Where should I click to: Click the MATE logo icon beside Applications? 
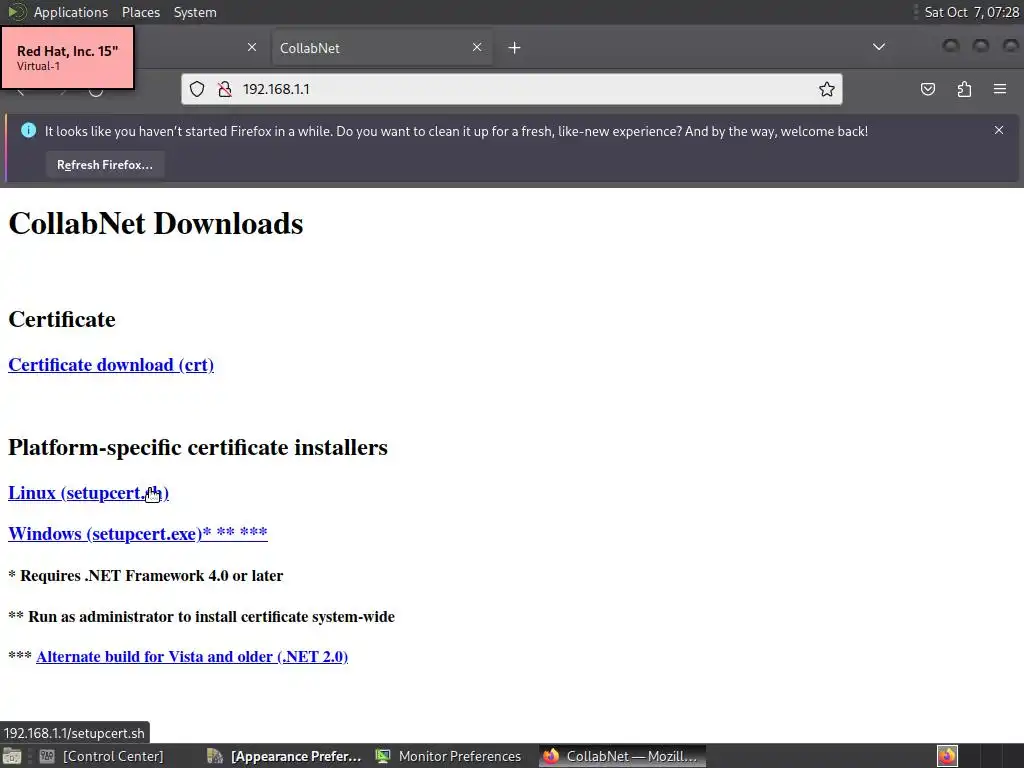point(16,12)
